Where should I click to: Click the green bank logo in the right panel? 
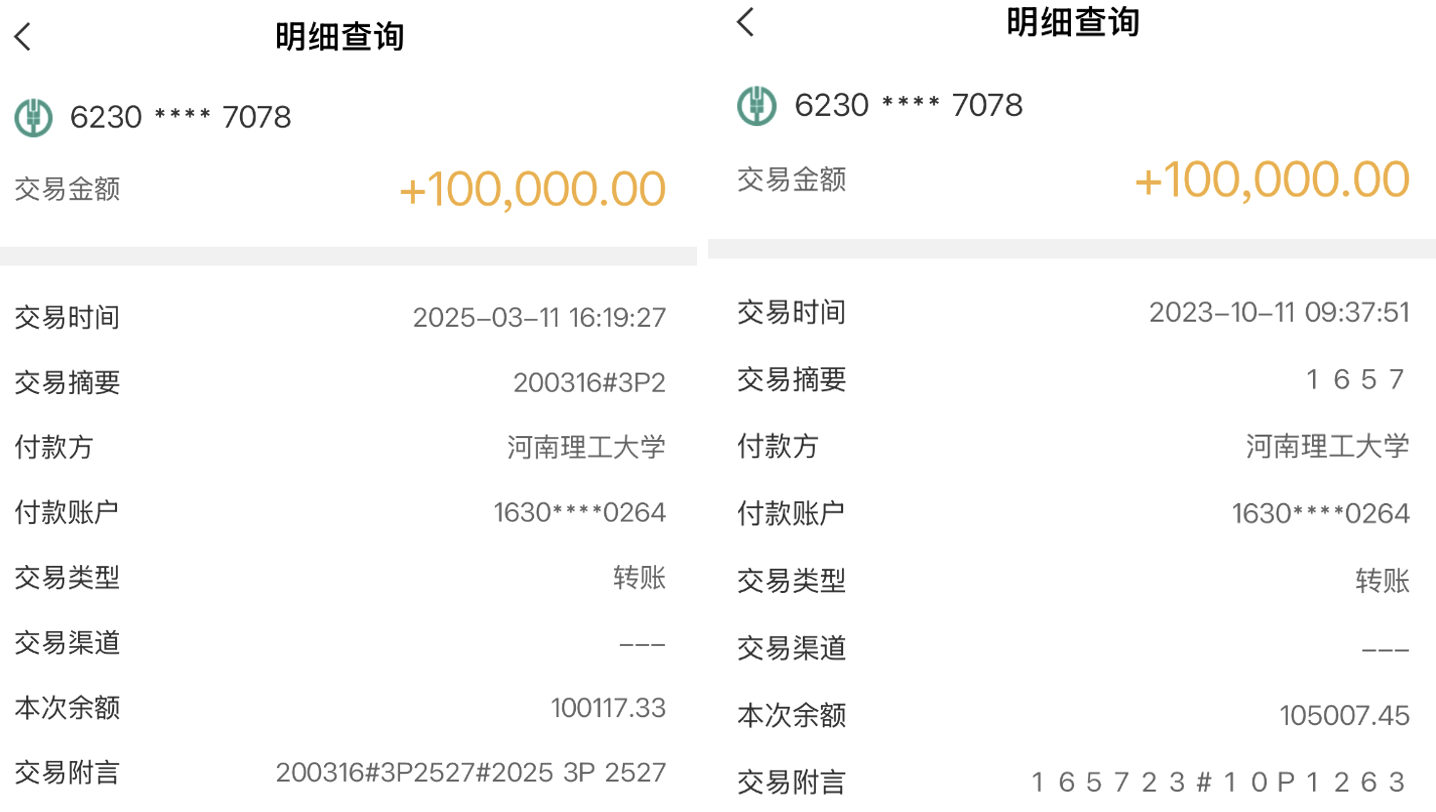757,105
